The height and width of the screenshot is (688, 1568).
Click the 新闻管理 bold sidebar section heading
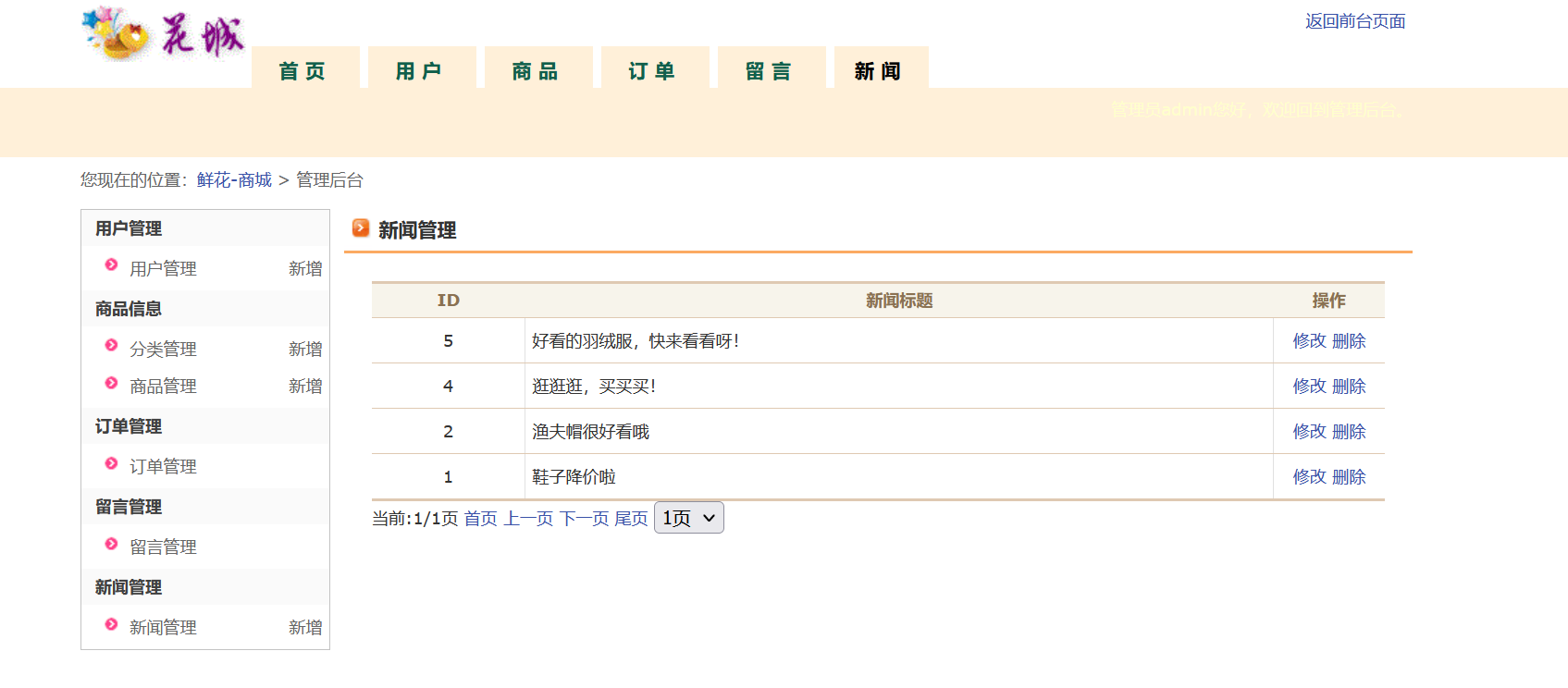point(129,587)
